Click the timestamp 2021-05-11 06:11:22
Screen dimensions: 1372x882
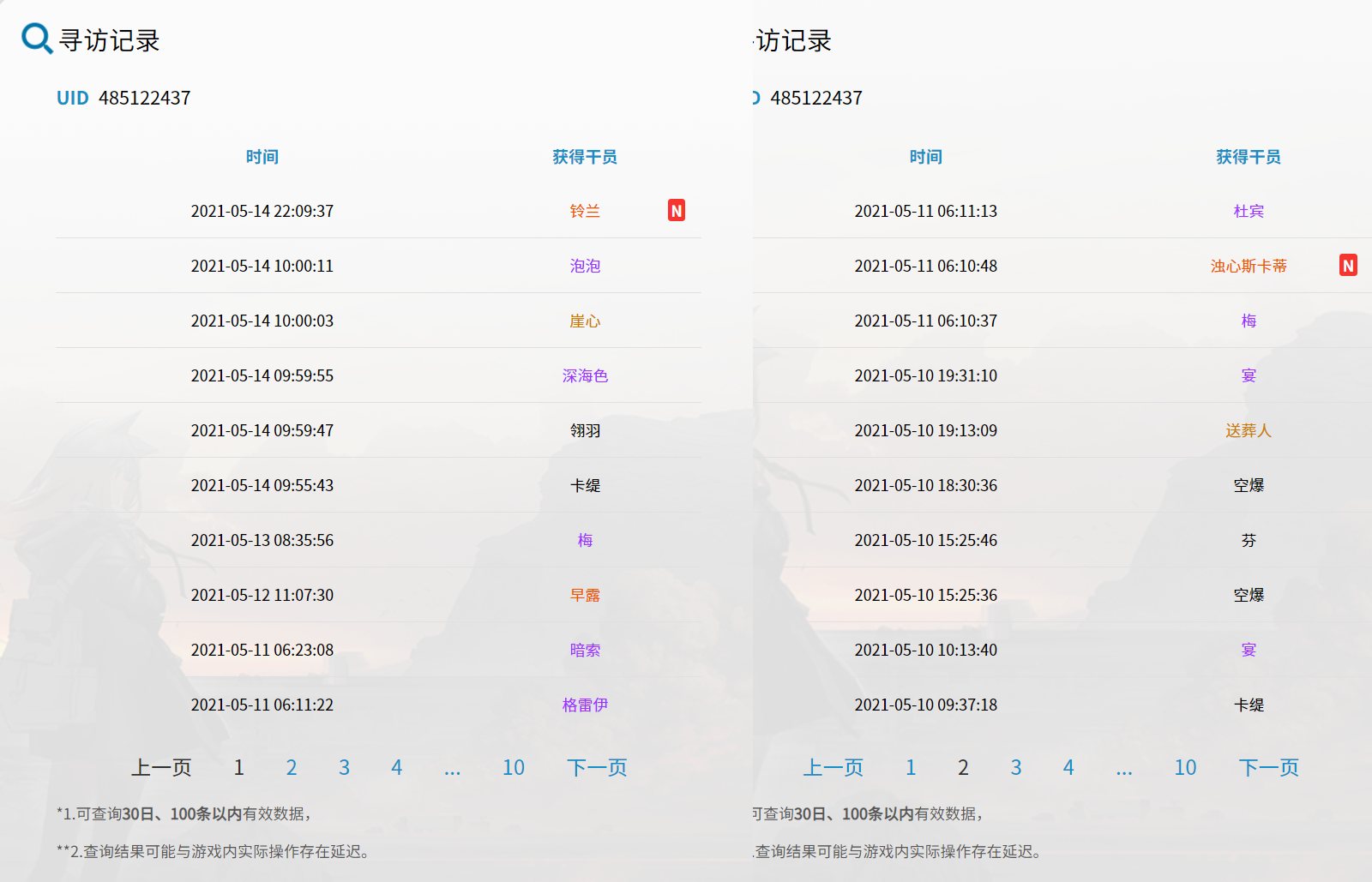tap(262, 705)
